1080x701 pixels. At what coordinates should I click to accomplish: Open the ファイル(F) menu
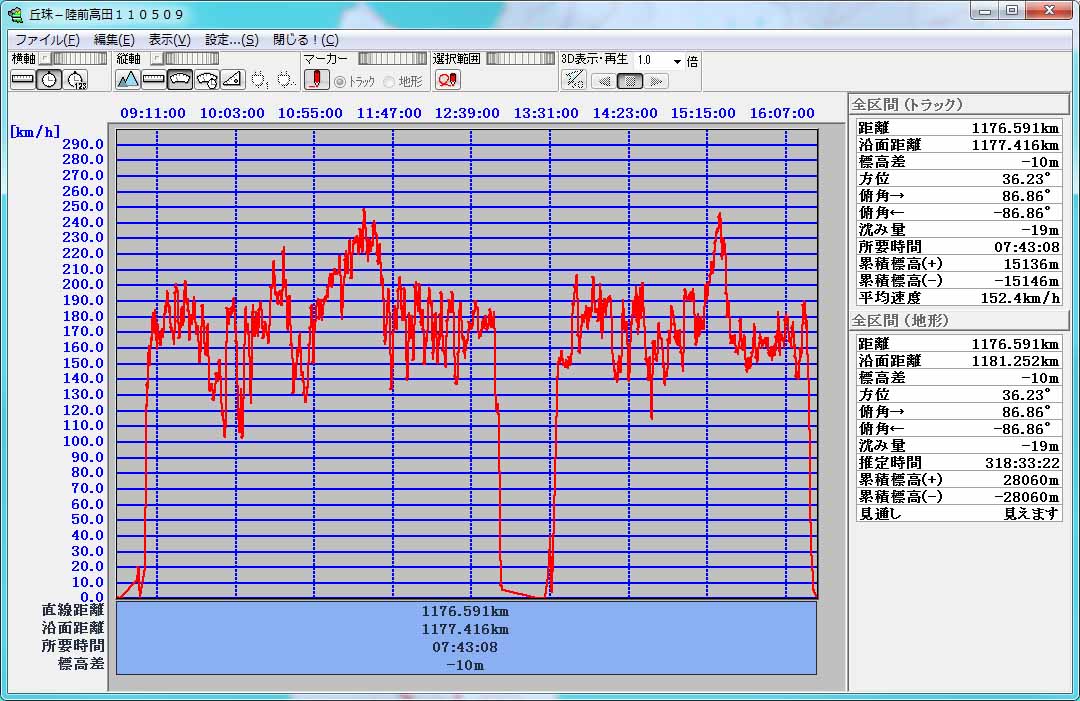point(47,40)
